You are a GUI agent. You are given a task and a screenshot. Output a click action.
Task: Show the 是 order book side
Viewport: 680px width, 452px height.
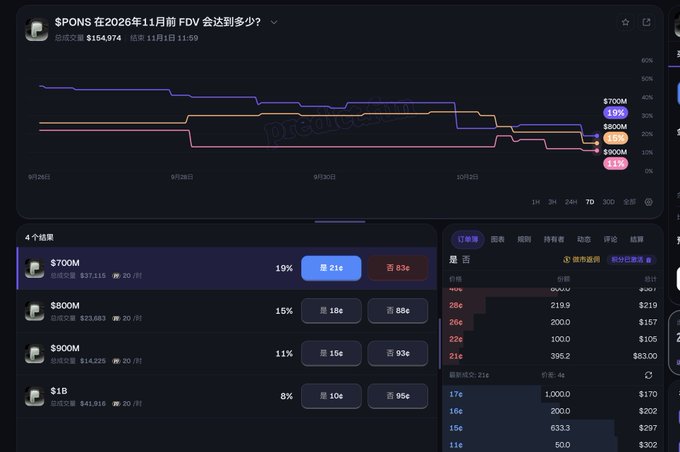[x=453, y=259]
